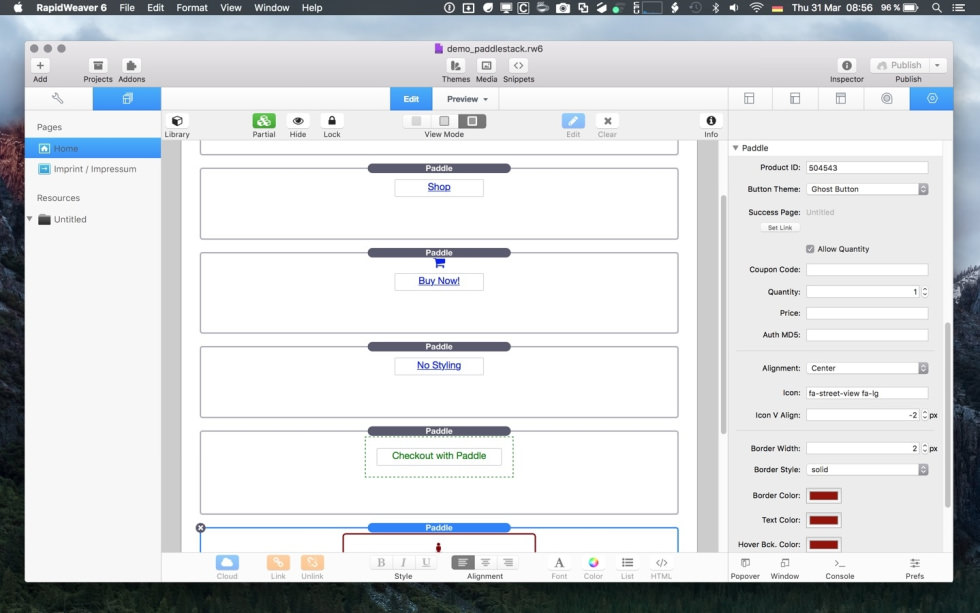
Task: Open the Color wheel tool
Action: pos(593,562)
